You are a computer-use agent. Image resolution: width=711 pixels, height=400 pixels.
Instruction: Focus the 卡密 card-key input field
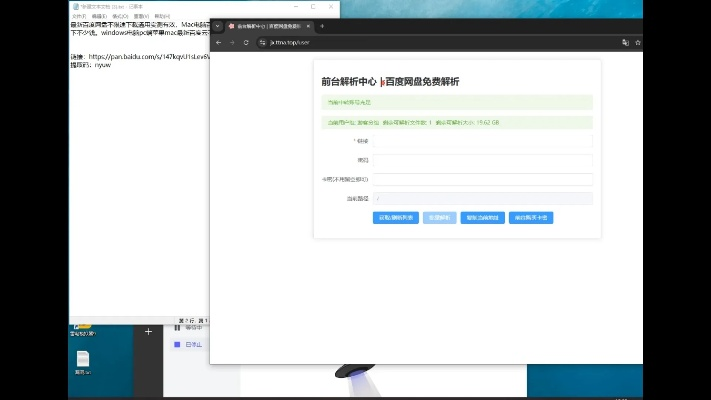pos(482,180)
